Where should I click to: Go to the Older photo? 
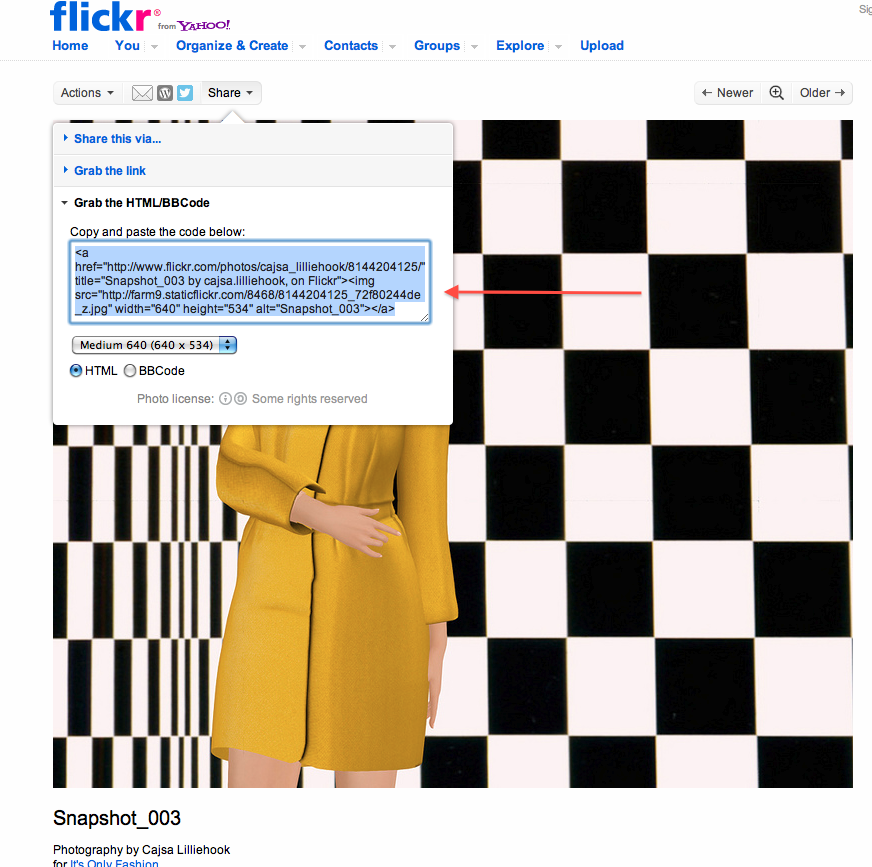822,93
